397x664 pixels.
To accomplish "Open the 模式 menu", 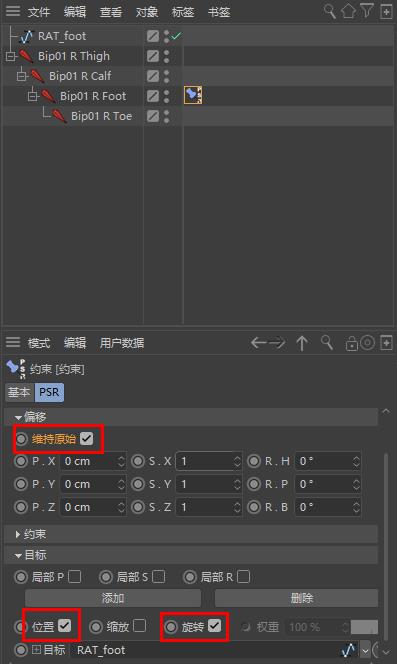I will [x=39, y=343].
